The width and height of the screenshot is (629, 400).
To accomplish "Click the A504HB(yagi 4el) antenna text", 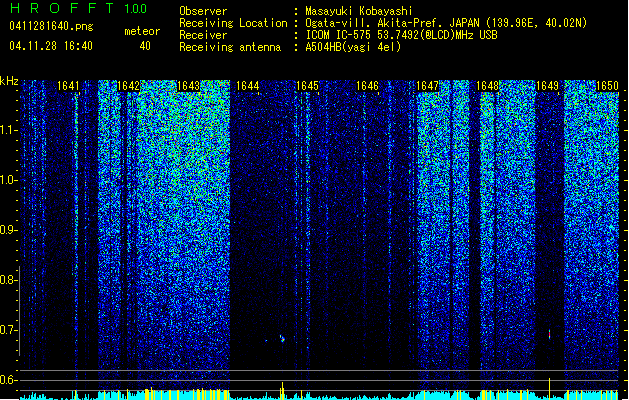I will 353,47.
